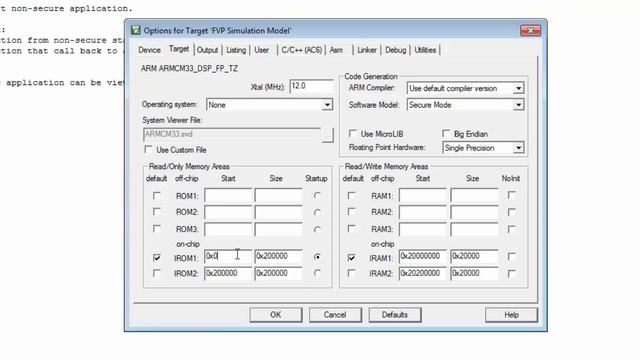Enable the Use Custom File checkbox

[149, 149]
